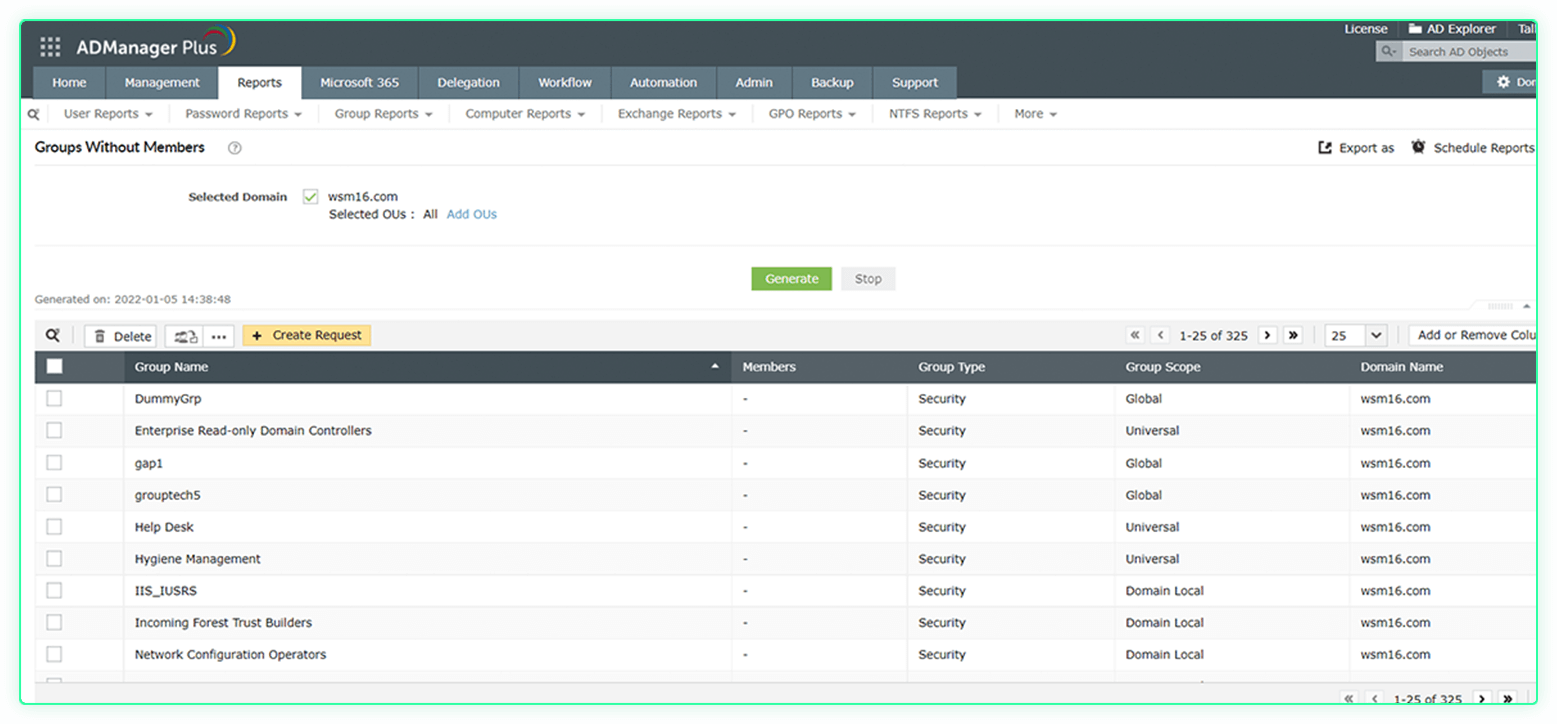The width and height of the screenshot is (1557, 724).
Task: Expand the Group Reports dropdown
Action: click(384, 114)
